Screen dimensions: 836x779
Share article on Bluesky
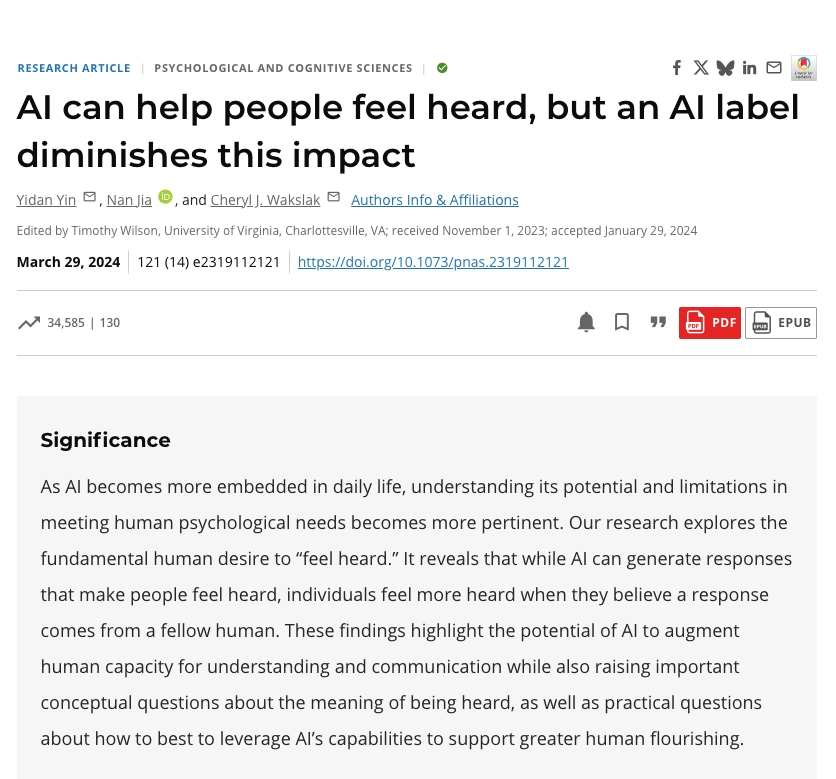pyautogui.click(x=725, y=68)
